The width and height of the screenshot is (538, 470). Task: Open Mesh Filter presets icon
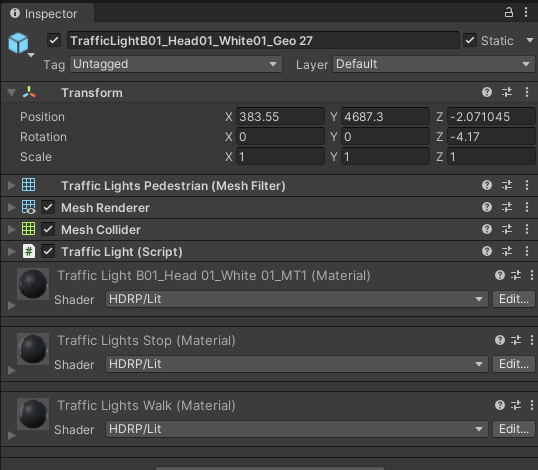(x=507, y=185)
